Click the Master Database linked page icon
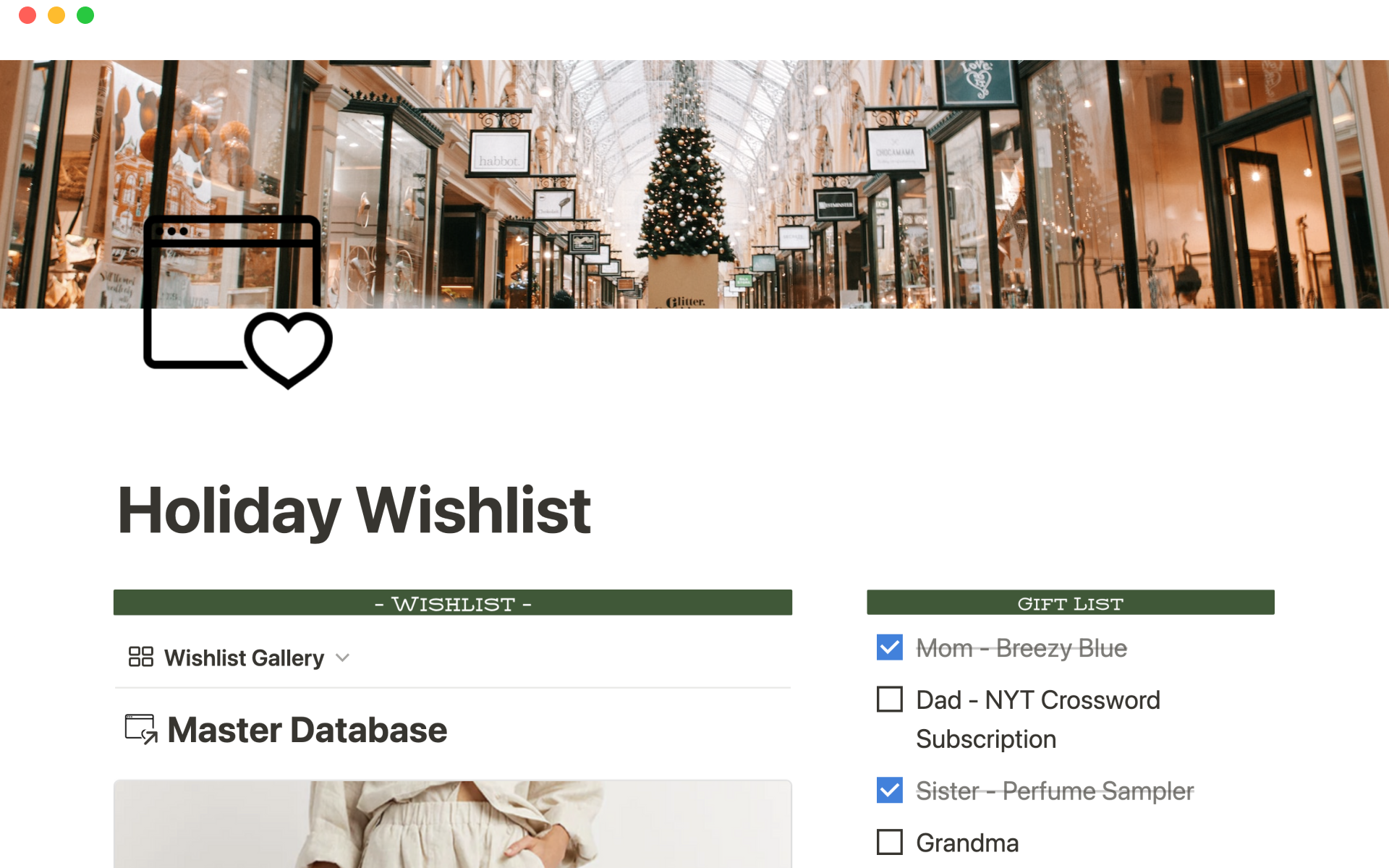 (x=141, y=729)
